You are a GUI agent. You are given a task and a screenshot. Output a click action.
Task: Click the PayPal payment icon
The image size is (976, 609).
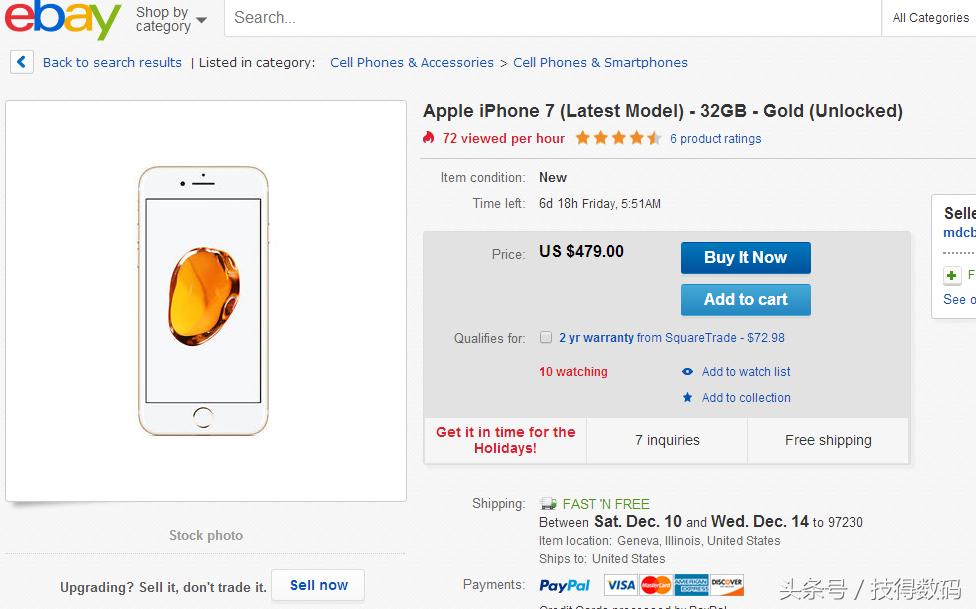565,585
